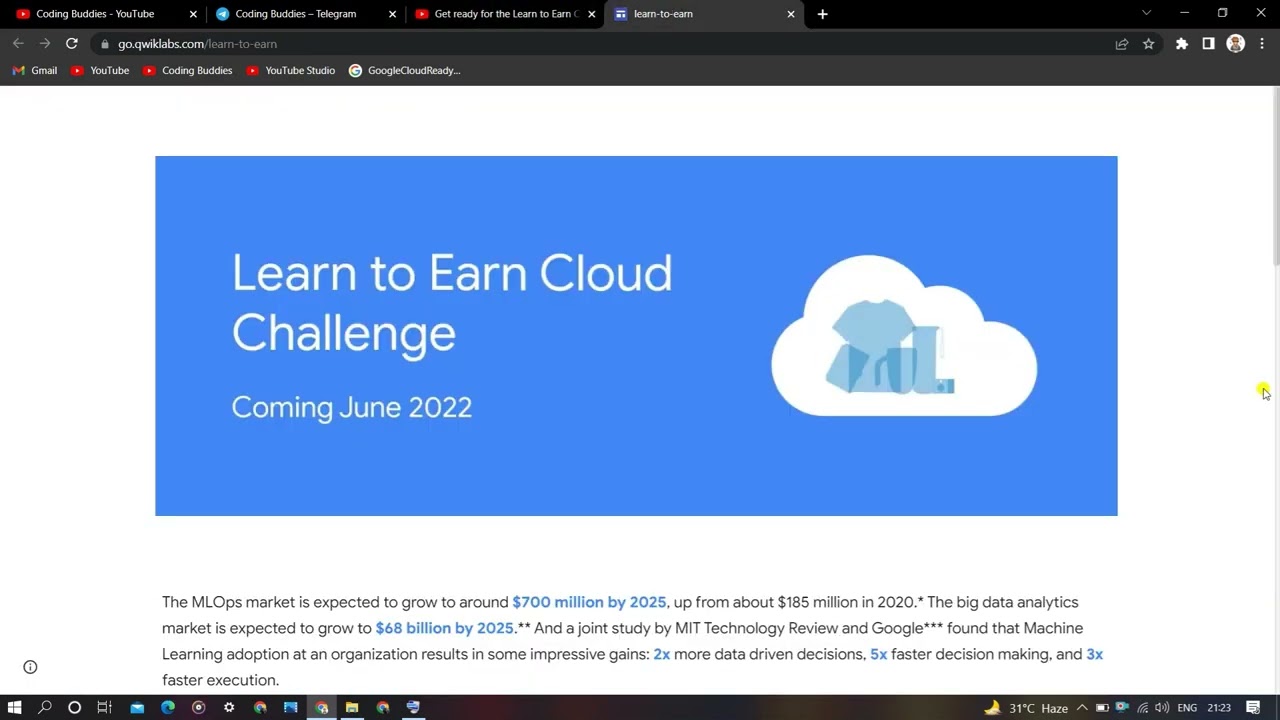The height and width of the screenshot is (720, 1280).
Task: Click the $68 billion by 2025 link
Action: pyautogui.click(x=444, y=628)
